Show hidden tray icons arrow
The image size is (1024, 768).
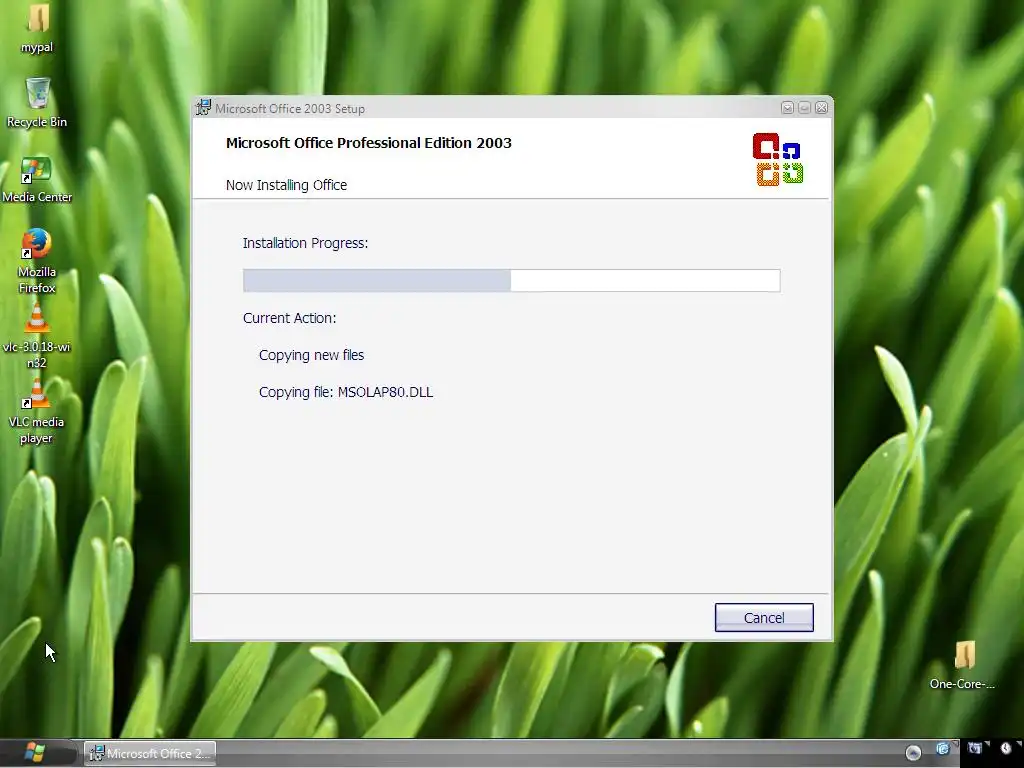point(913,754)
